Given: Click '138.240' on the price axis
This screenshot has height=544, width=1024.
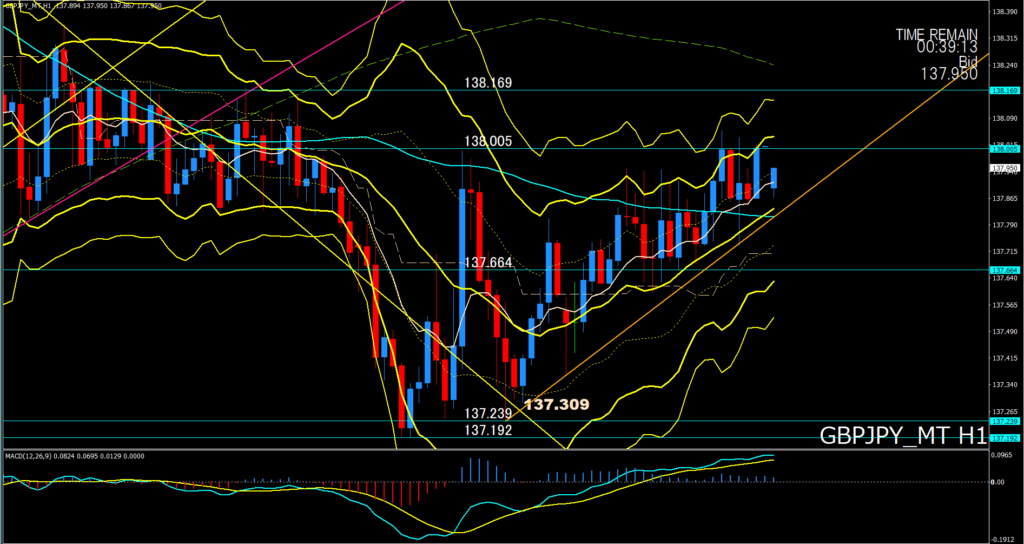Looking at the screenshot, I should [1004, 65].
